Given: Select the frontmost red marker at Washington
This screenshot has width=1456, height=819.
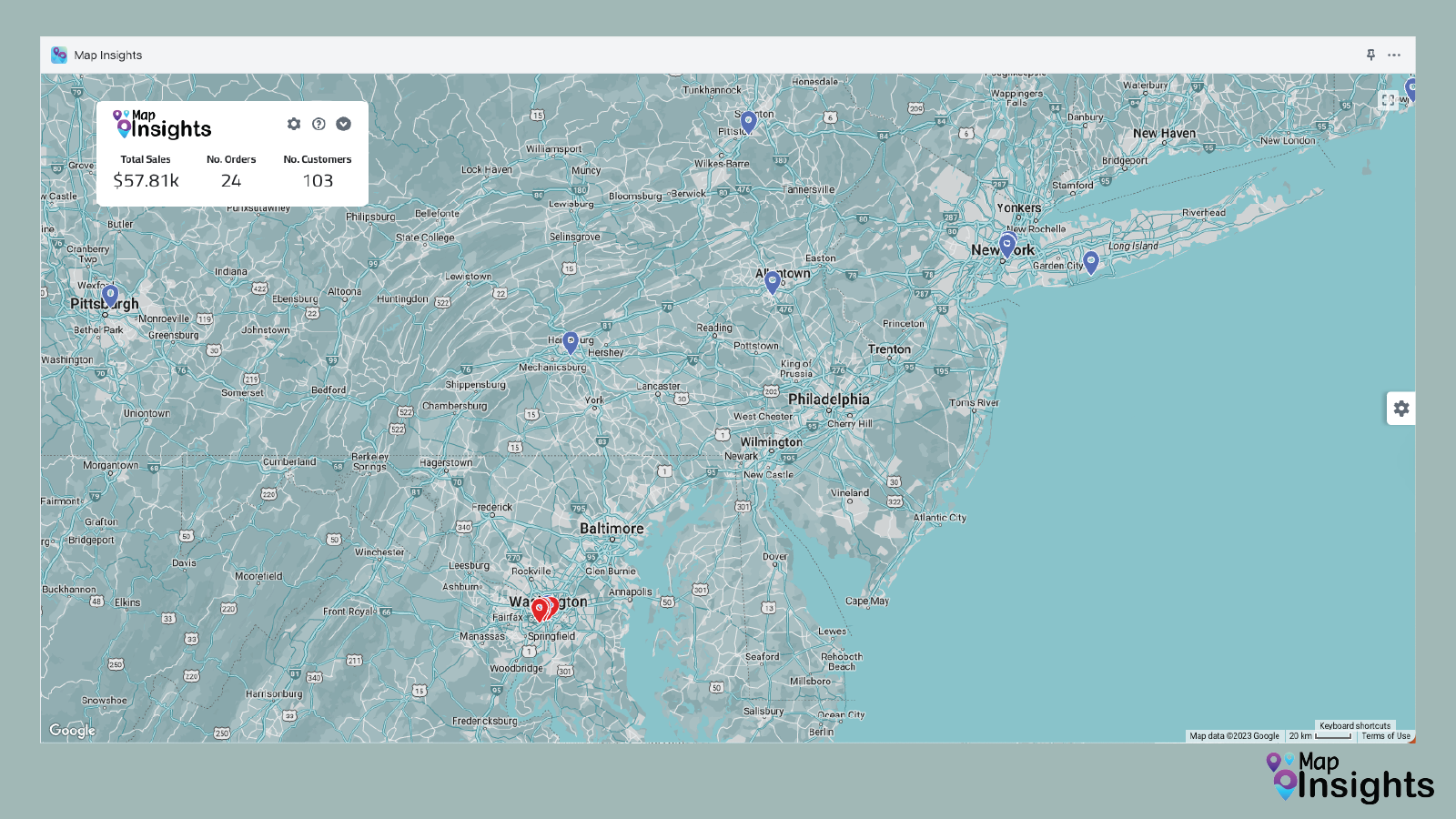Looking at the screenshot, I should pyautogui.click(x=540, y=609).
